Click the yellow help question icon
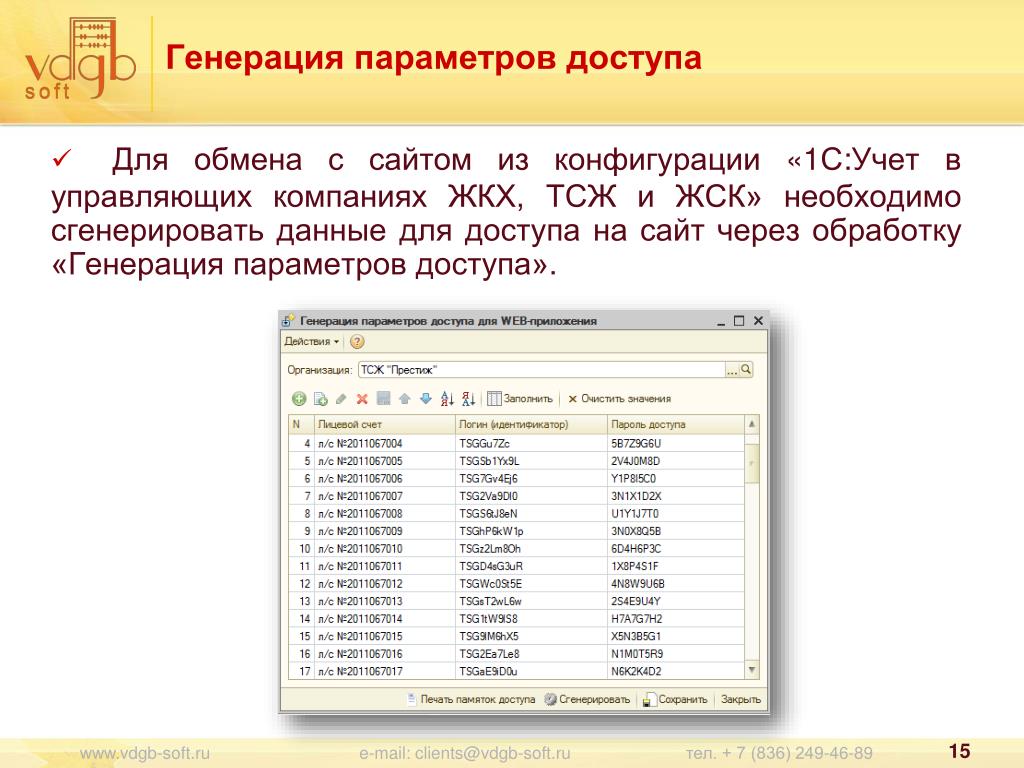Viewport: 1024px width, 768px height. click(357, 342)
